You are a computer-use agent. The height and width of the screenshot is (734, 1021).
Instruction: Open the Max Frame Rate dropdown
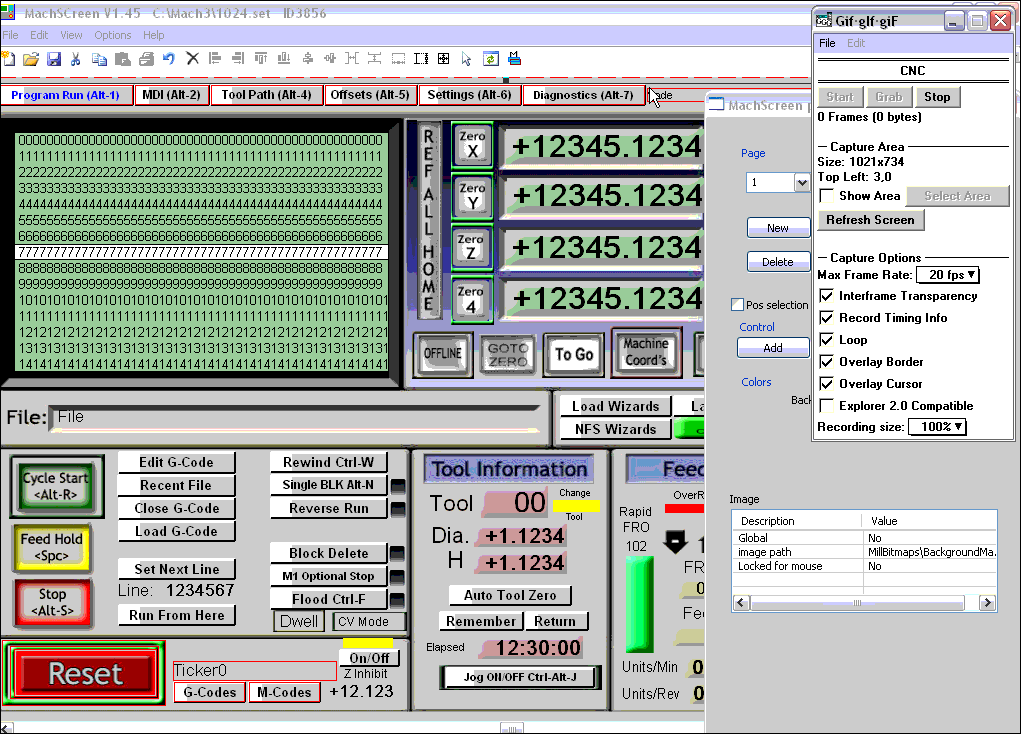tap(947, 275)
